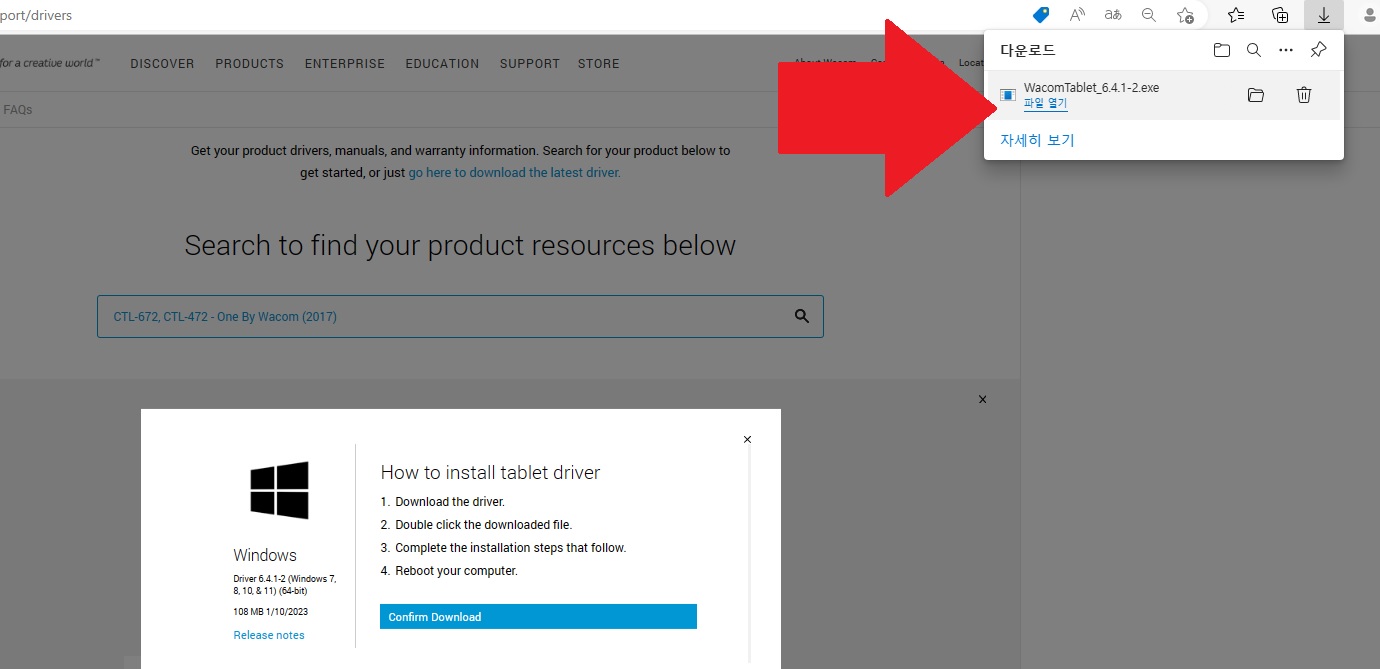Screen dimensions: 1380x669
Task: Click the About Wacom header link
Action: click(825, 63)
